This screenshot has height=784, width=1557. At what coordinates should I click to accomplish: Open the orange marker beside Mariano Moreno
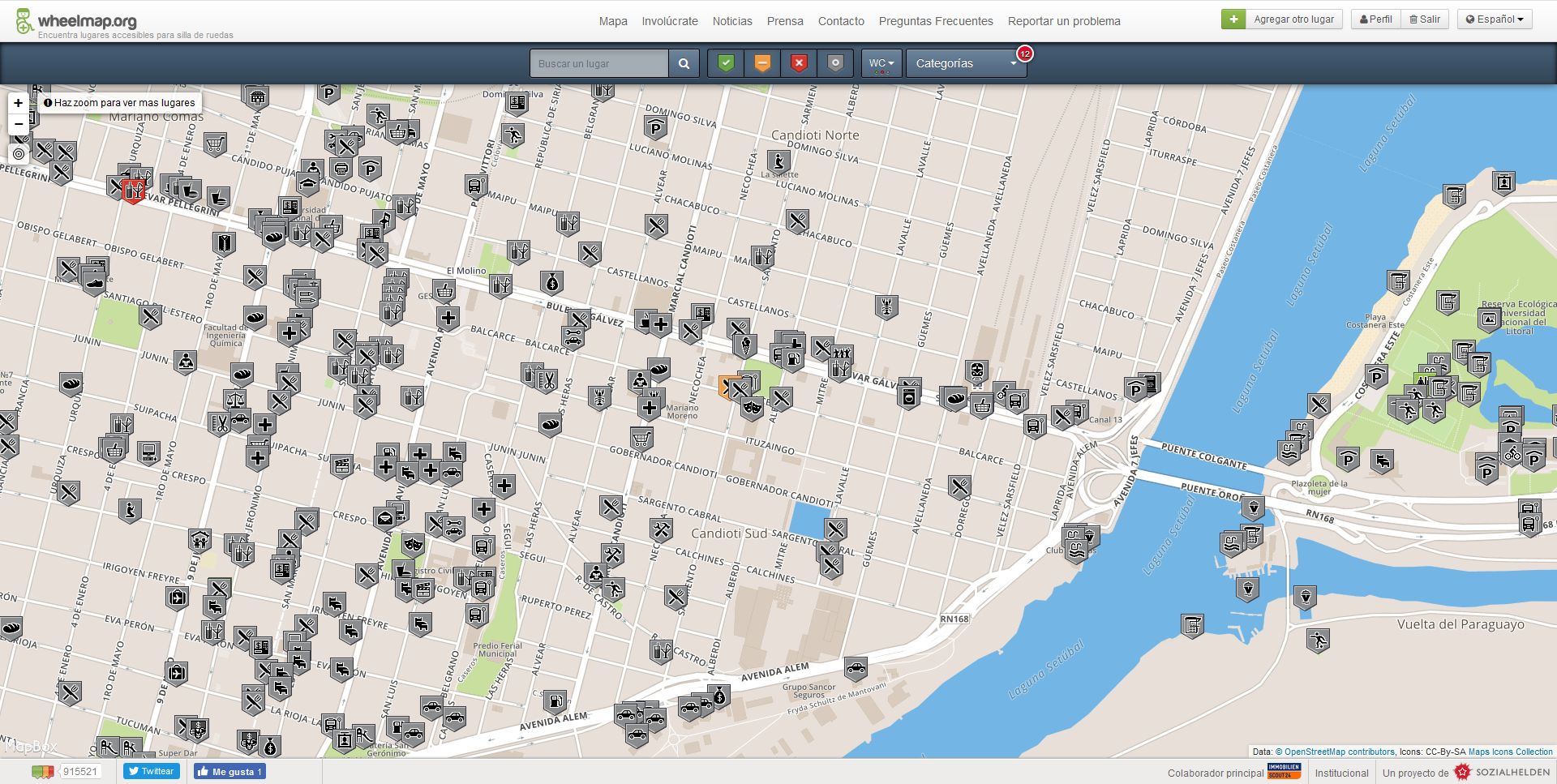pos(728,387)
